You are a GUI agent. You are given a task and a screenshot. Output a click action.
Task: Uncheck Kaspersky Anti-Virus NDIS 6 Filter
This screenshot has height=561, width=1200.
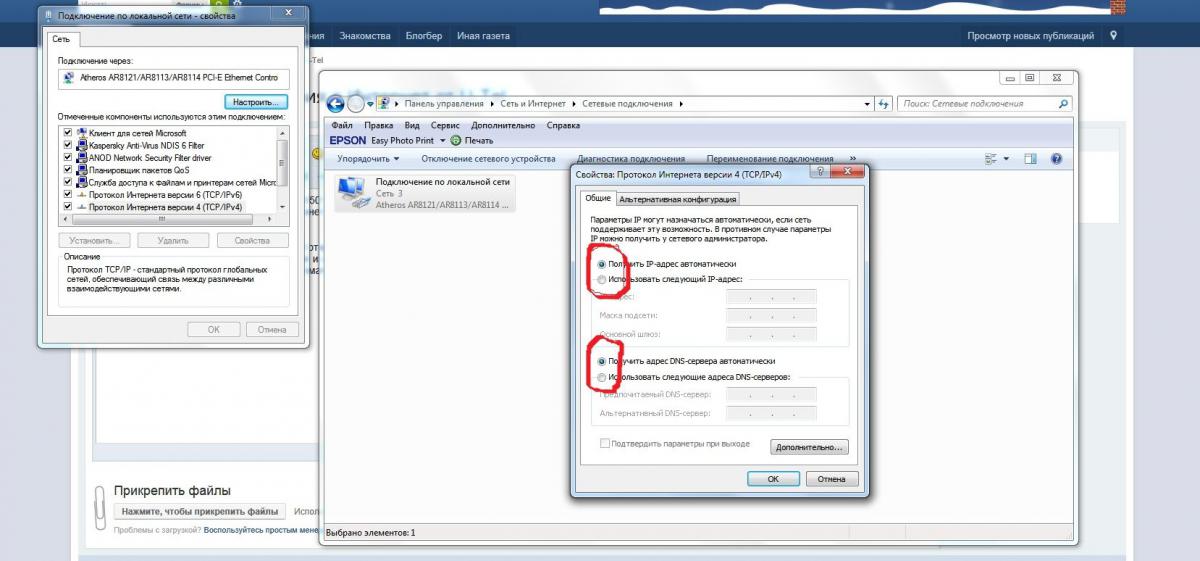(68, 145)
